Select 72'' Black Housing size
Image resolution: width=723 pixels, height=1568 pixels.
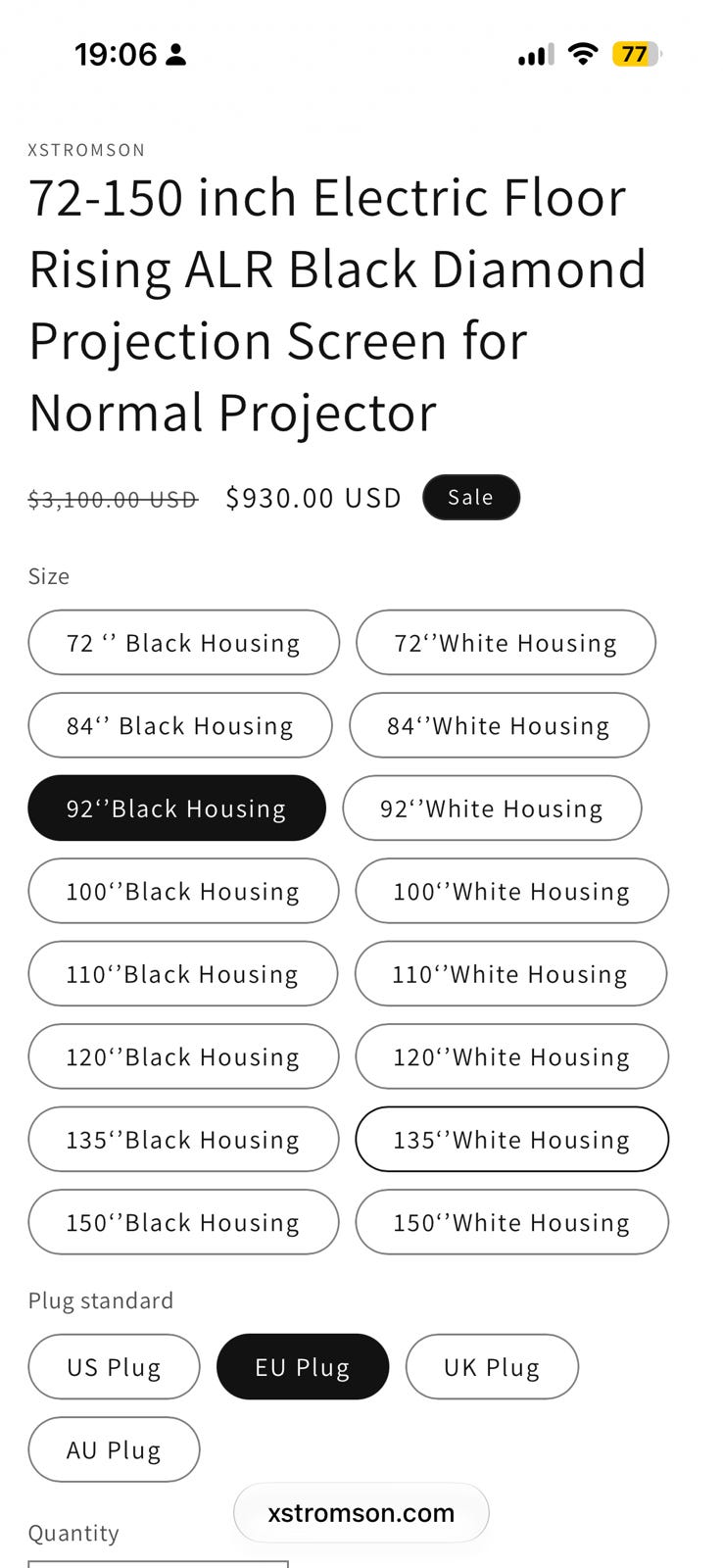tap(183, 643)
